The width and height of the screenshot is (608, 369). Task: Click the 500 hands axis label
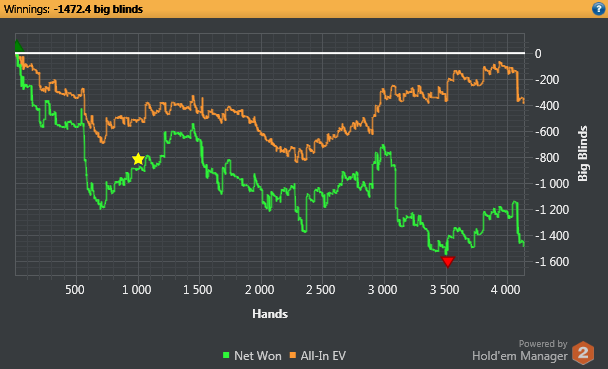(75, 290)
